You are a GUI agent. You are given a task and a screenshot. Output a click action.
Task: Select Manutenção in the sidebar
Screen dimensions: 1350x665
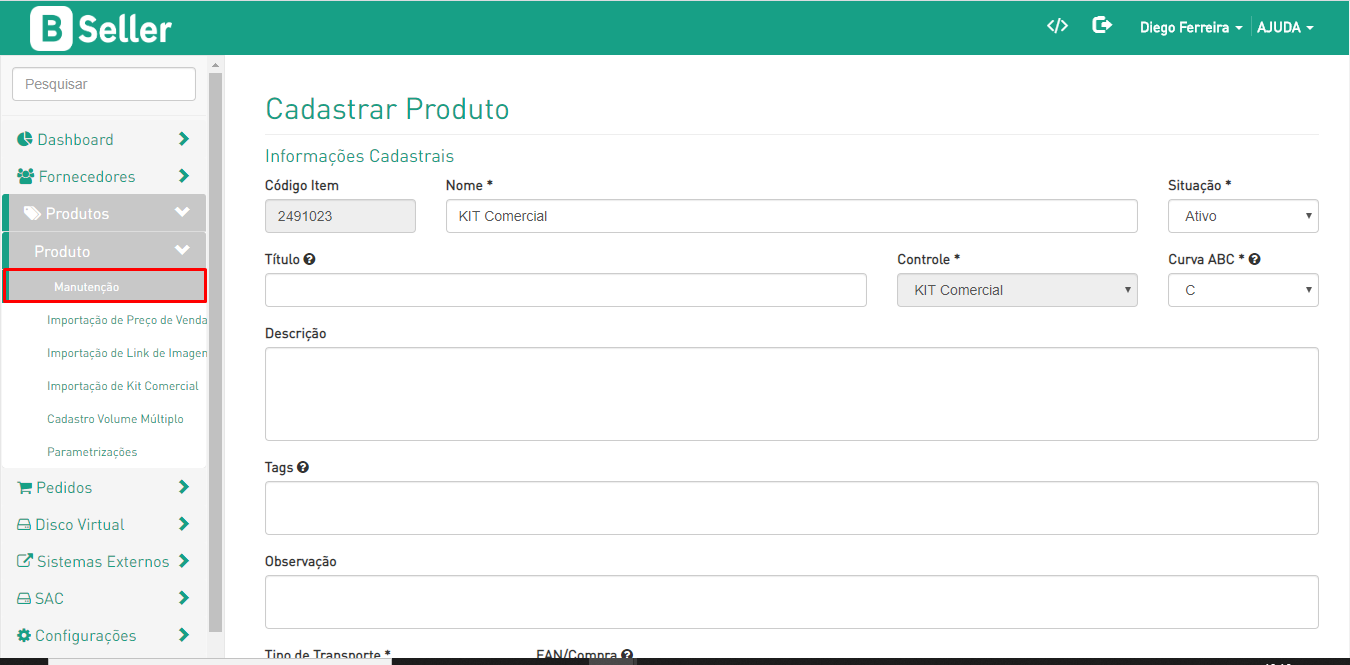[87, 287]
